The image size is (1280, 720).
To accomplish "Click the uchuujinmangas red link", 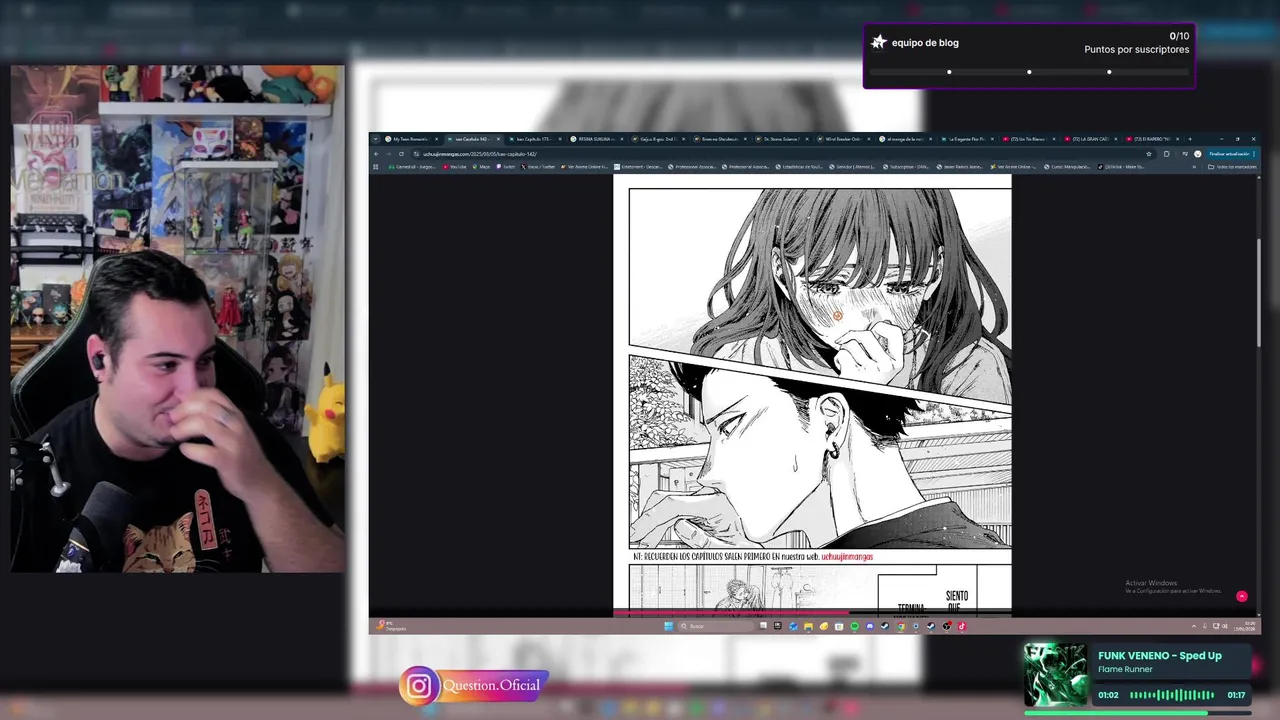I will click(x=847, y=557).
